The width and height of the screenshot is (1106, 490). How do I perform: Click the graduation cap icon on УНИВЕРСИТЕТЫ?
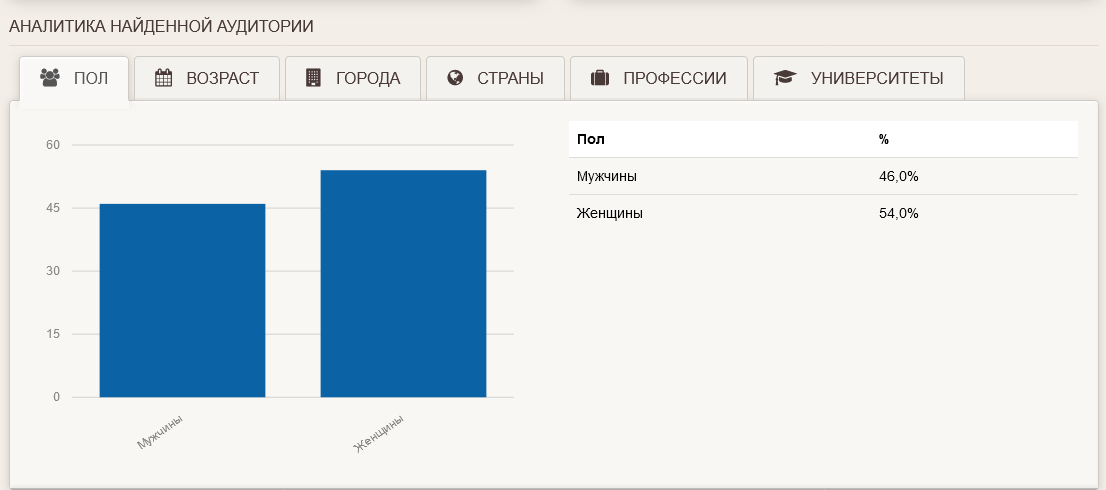(784, 78)
